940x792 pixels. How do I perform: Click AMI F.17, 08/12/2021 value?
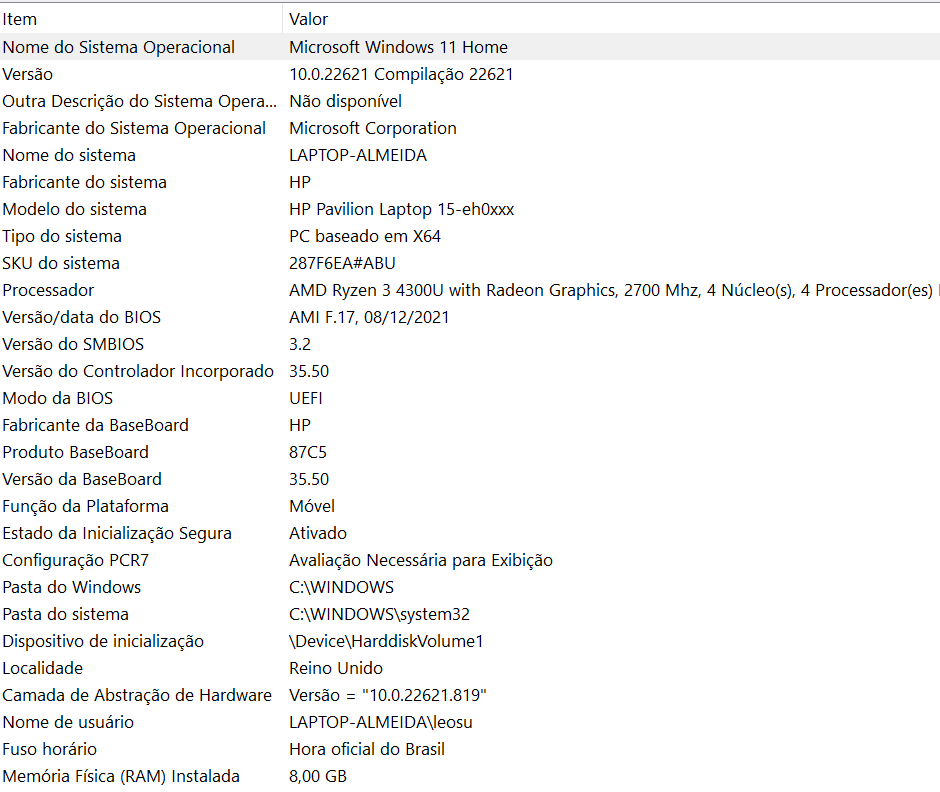tap(369, 317)
